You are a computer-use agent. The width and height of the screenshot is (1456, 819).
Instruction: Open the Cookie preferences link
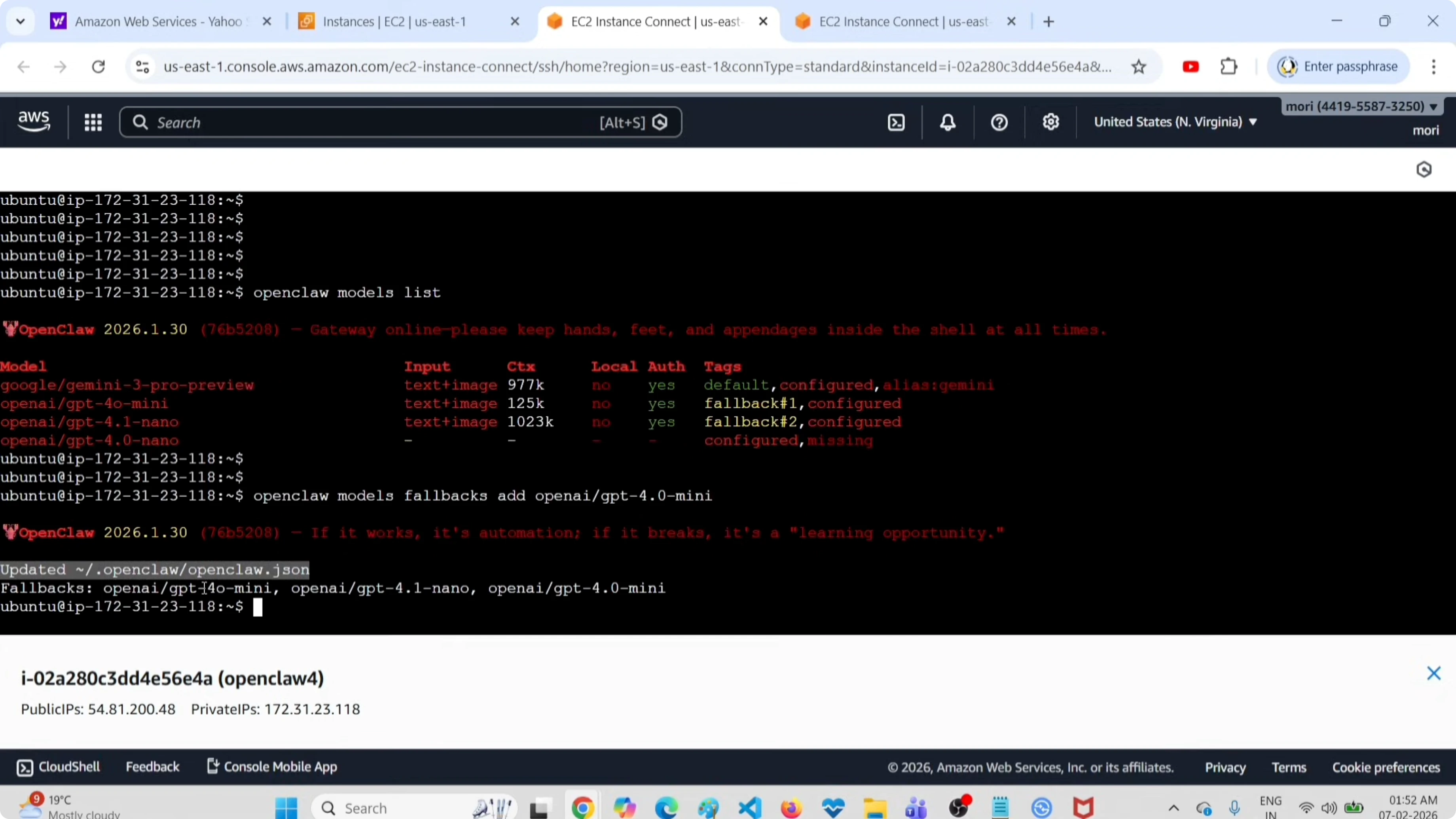pyautogui.click(x=1386, y=768)
